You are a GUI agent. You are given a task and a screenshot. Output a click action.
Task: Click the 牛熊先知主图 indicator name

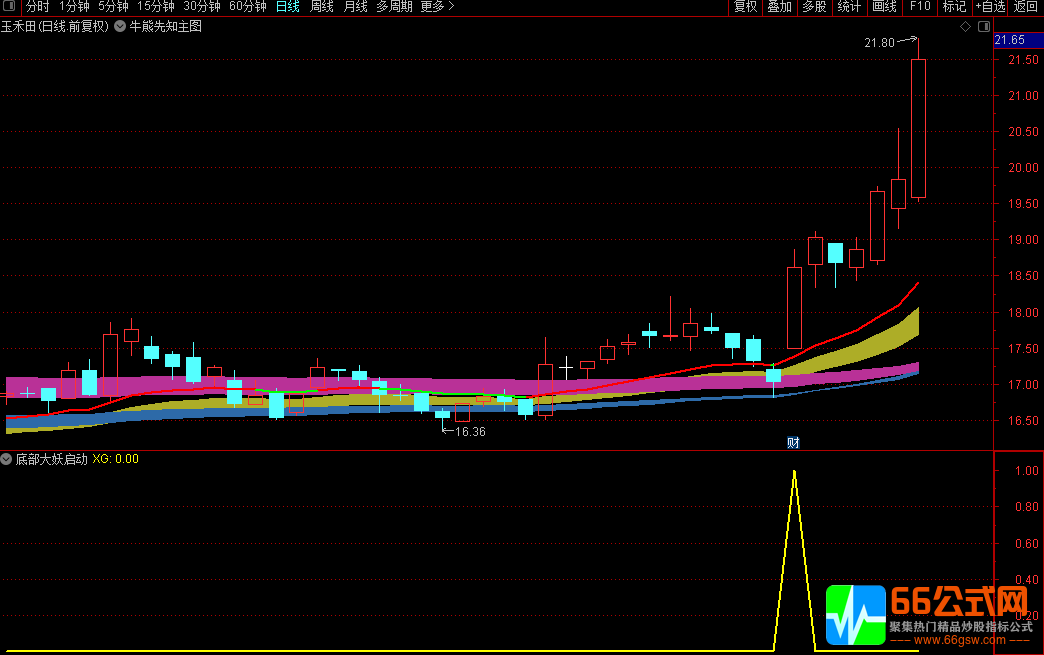(x=165, y=27)
